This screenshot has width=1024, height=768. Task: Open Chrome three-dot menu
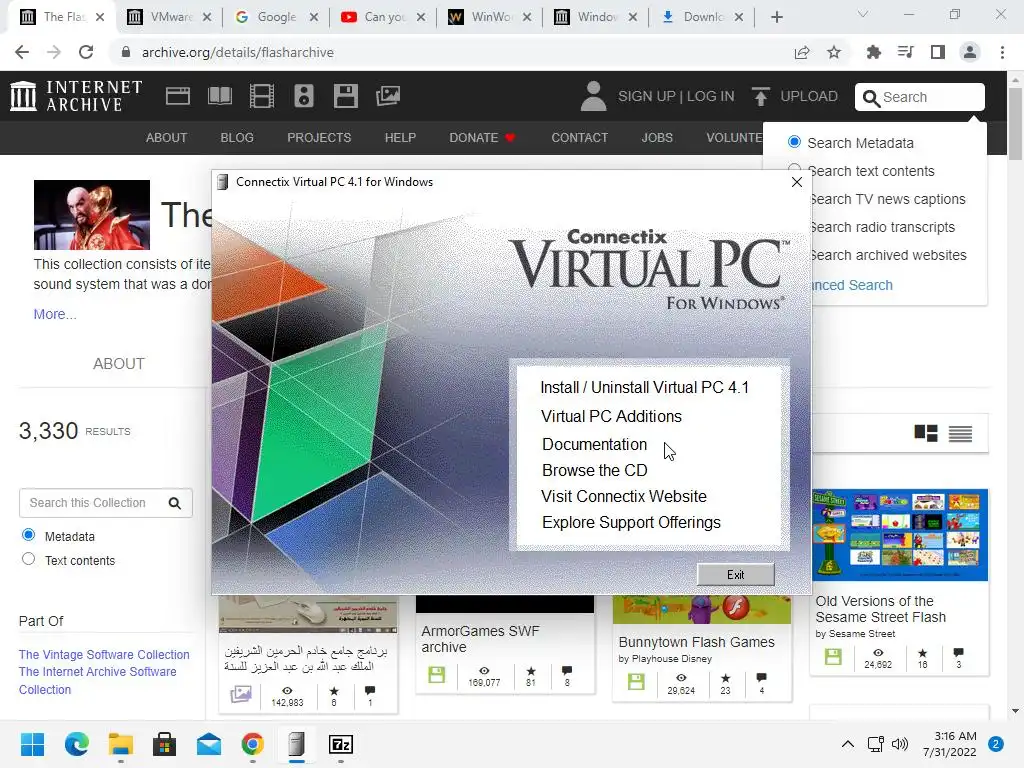1002,52
